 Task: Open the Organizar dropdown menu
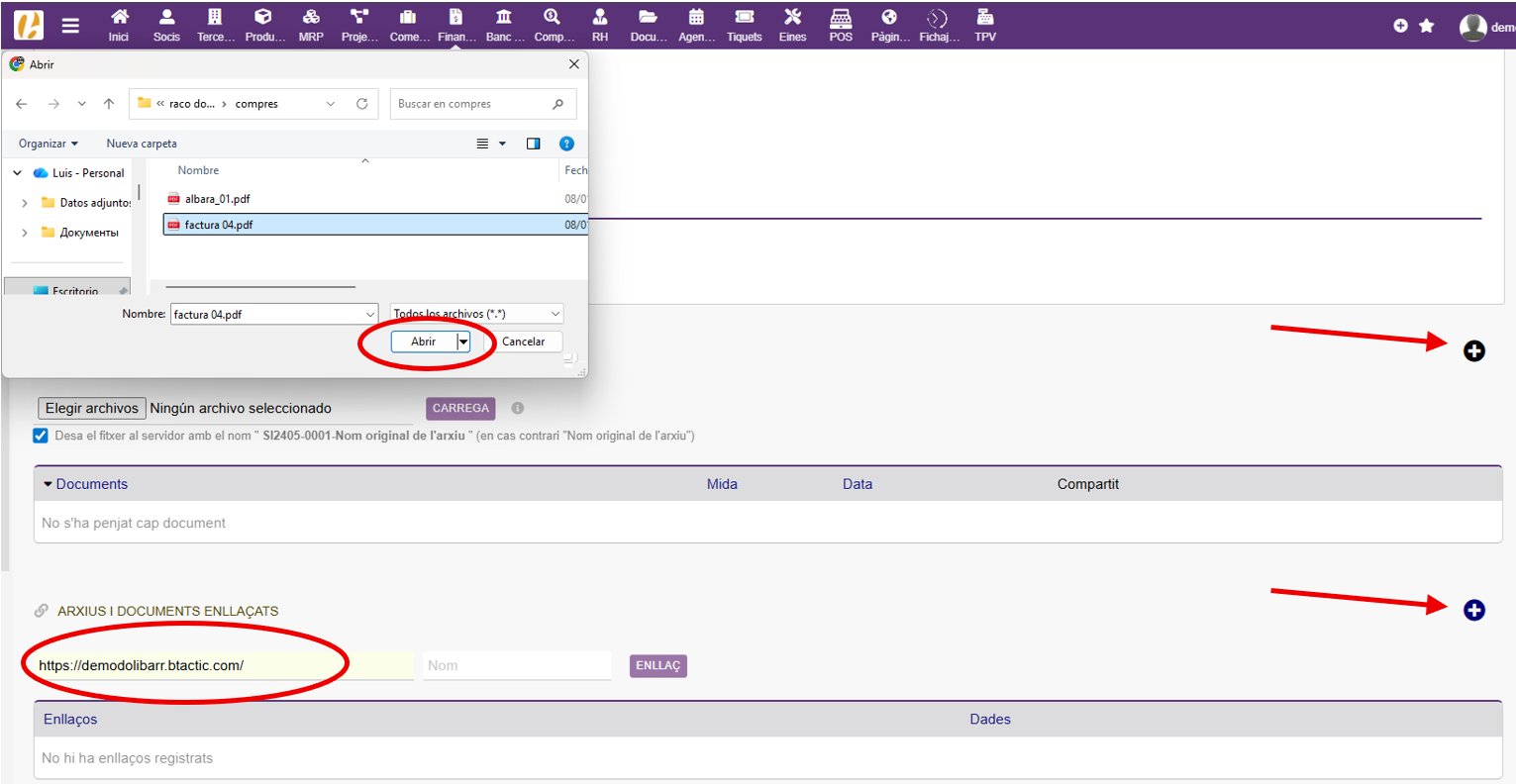pos(48,144)
